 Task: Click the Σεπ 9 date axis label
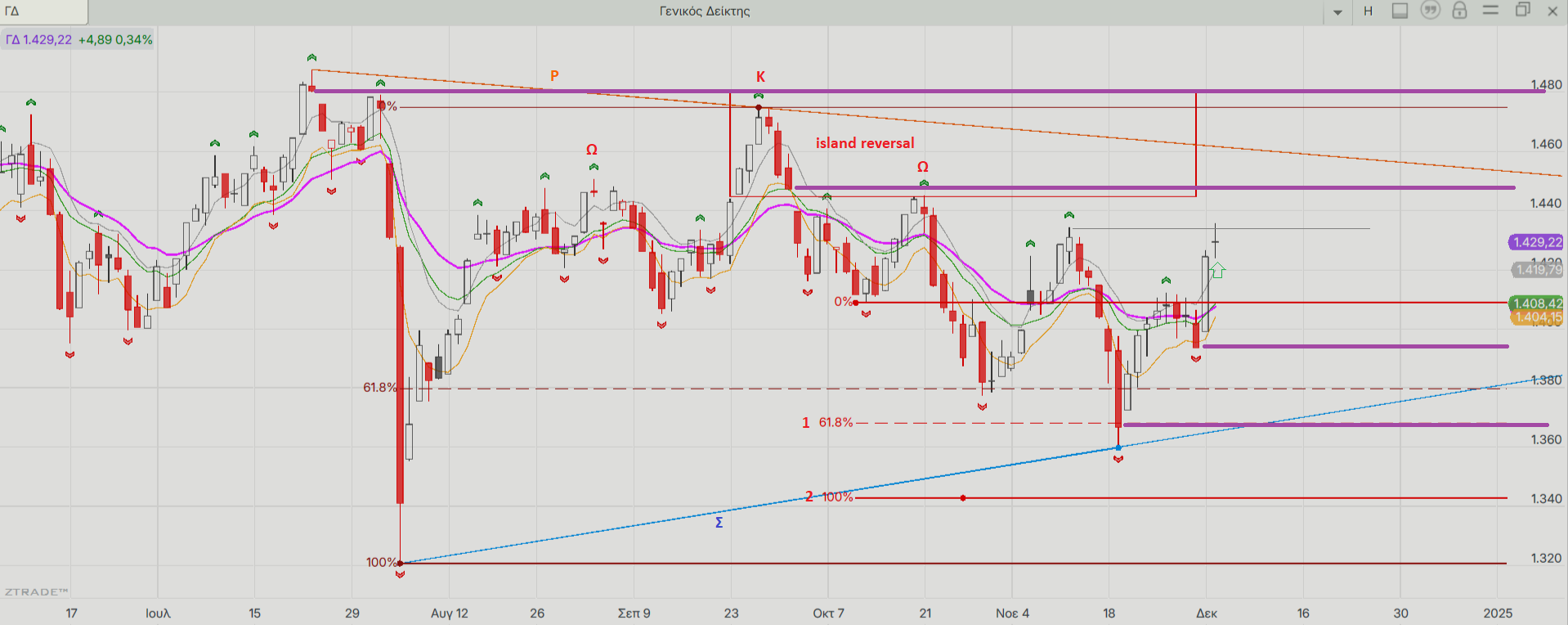click(634, 614)
